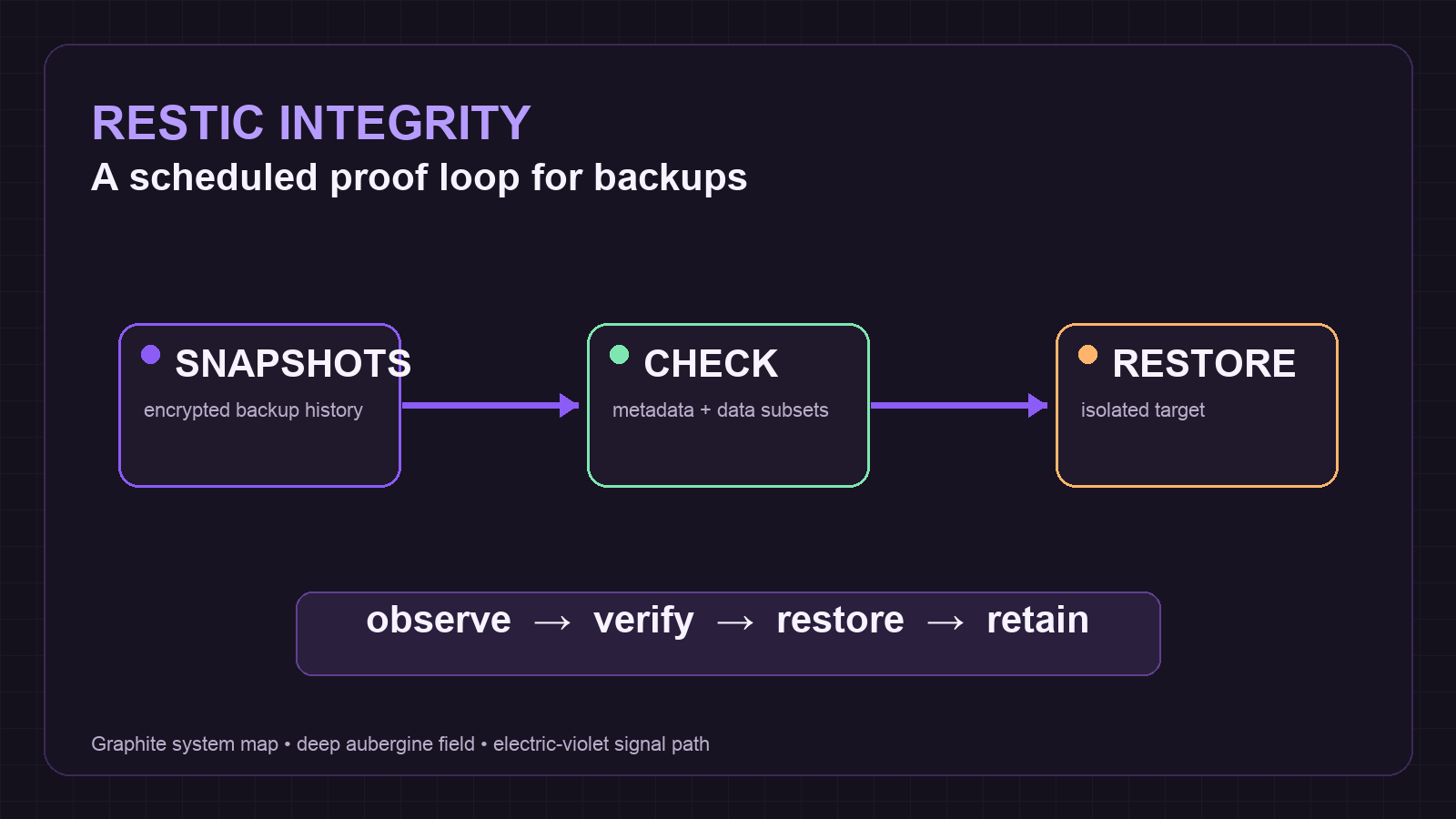The image size is (1456, 819).
Task: Click the 'Graphite system map' footer caption
Action: click(x=185, y=744)
